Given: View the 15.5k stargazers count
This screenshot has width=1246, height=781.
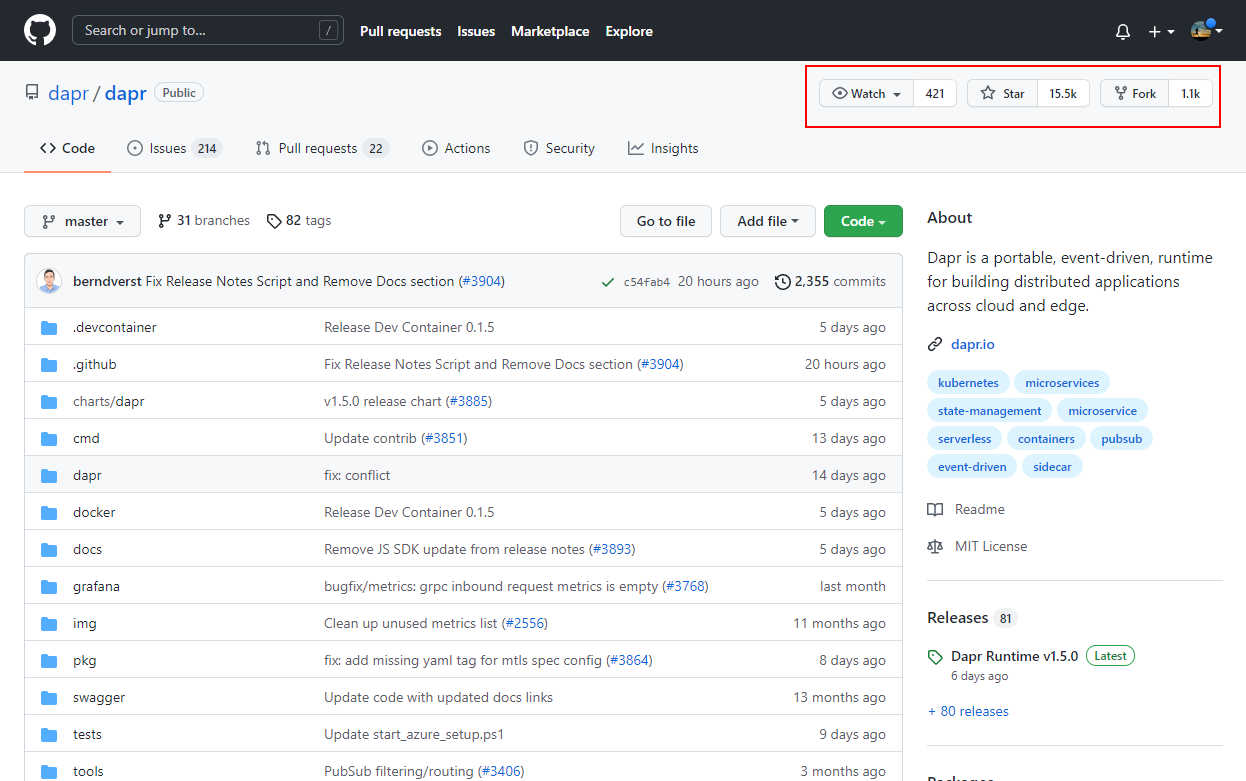Looking at the screenshot, I should point(1063,93).
